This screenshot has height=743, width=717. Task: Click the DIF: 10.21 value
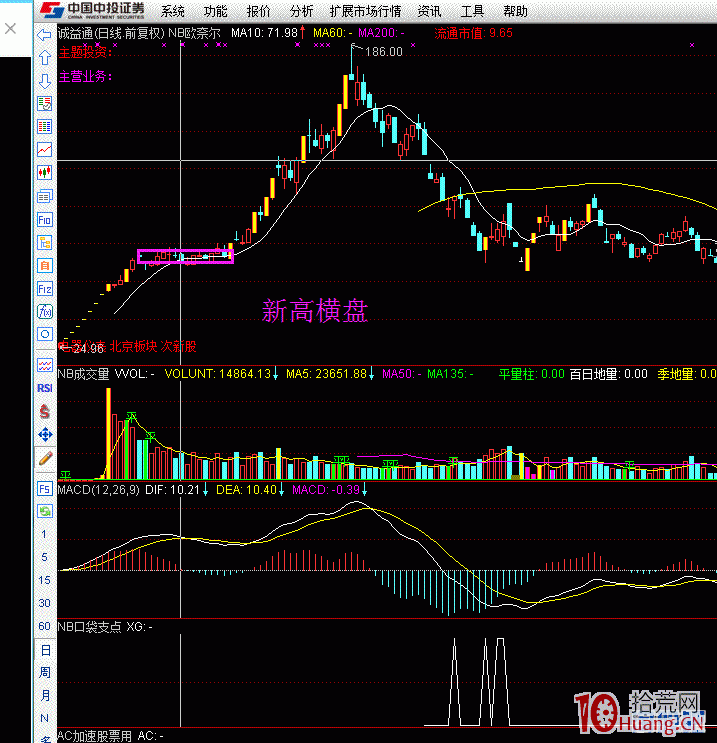tap(172, 490)
